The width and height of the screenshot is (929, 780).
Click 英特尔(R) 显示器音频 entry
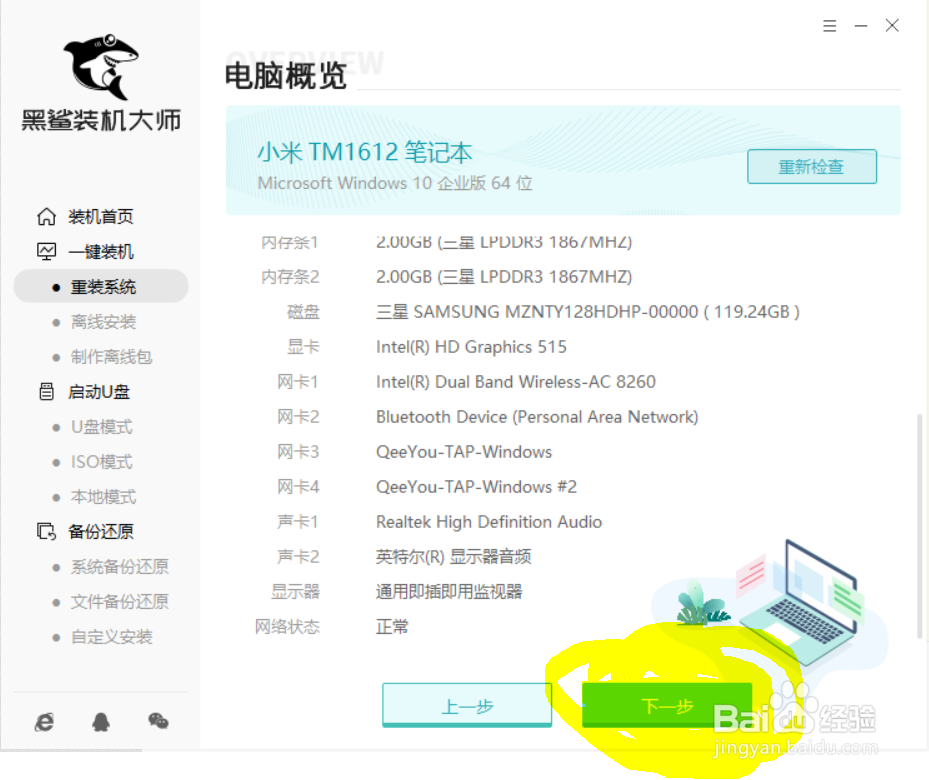click(453, 556)
